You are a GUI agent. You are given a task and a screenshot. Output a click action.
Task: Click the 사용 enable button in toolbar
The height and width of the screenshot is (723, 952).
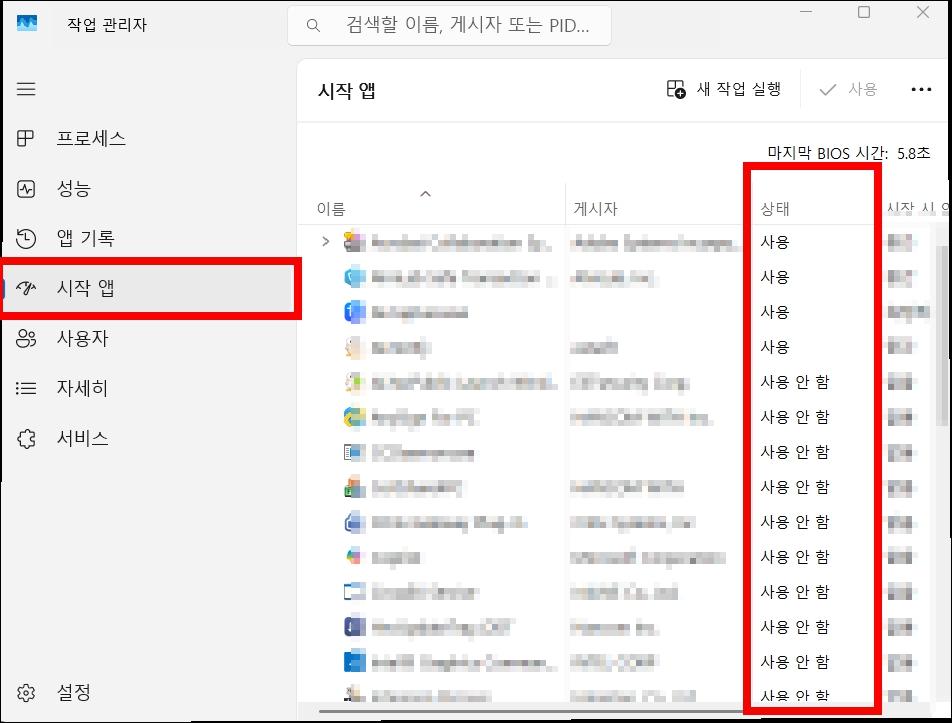click(848, 89)
